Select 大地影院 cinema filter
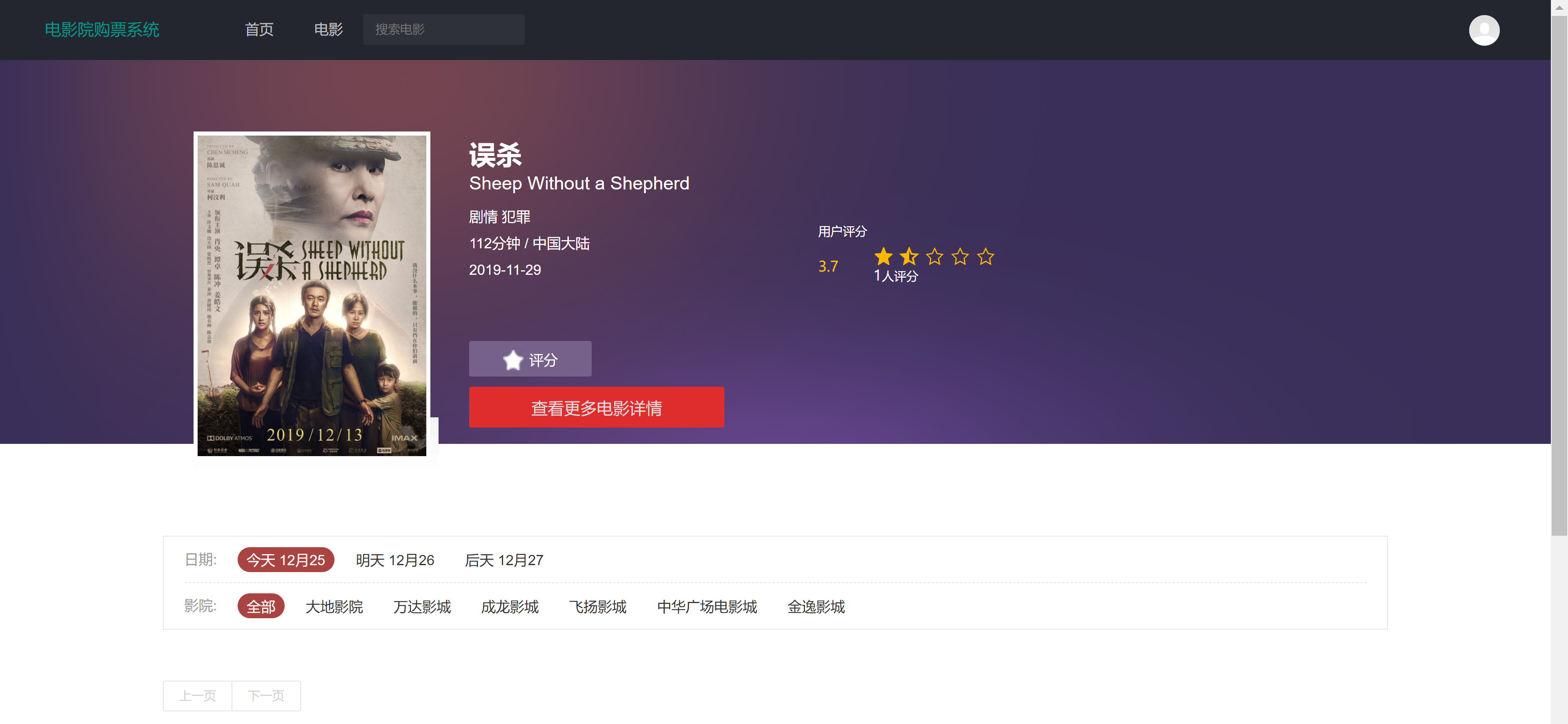Screen dimensions: 1568x724 334,606
